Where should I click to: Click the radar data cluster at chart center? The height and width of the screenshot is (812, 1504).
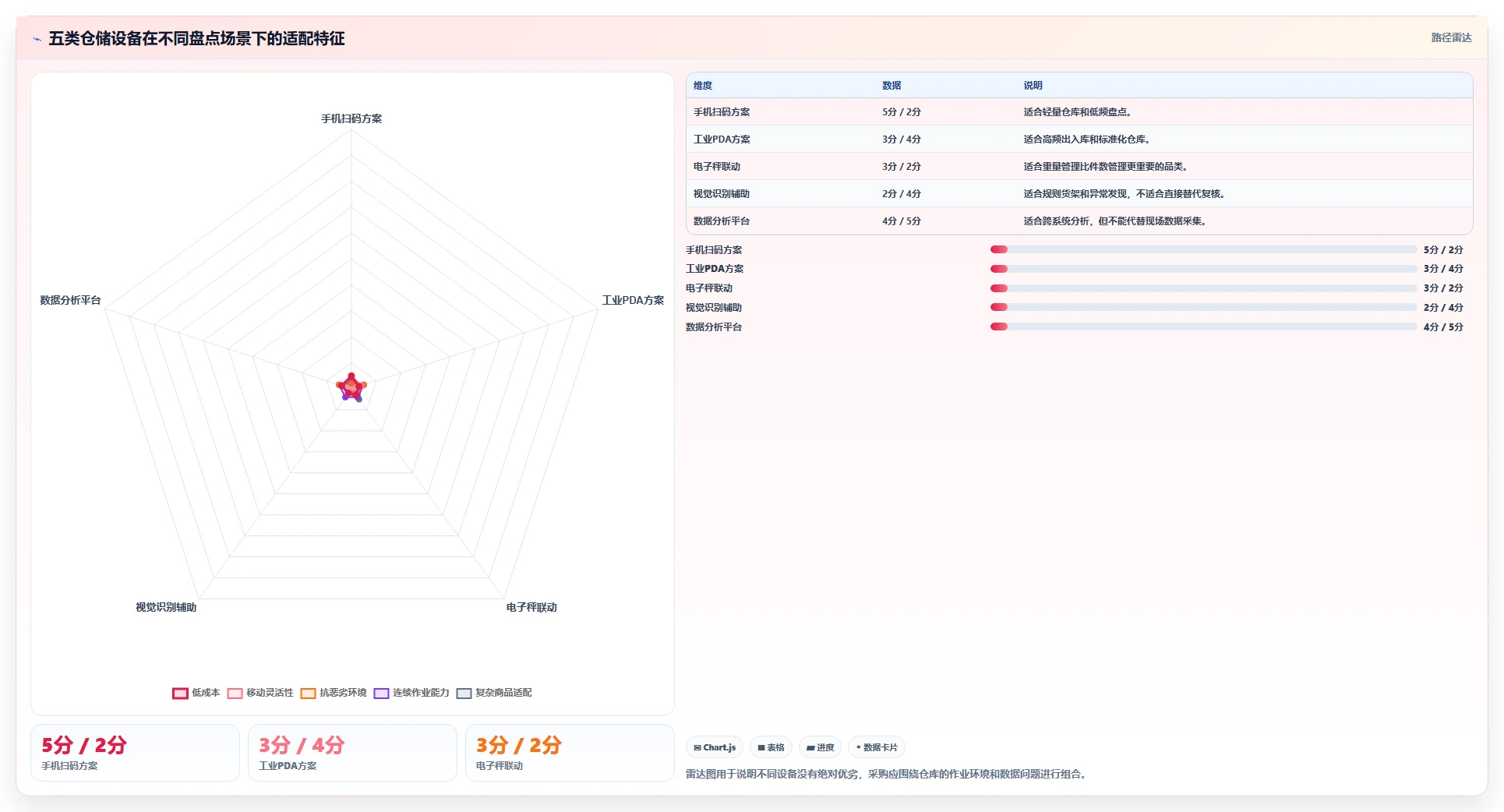point(351,387)
